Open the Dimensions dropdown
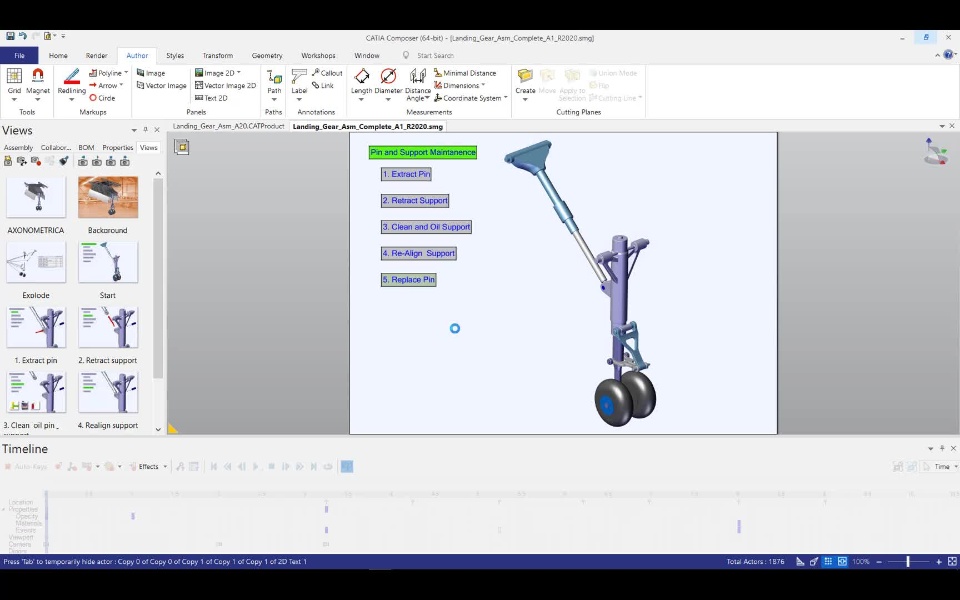Viewport: 960px width, 600px height. pos(483,86)
